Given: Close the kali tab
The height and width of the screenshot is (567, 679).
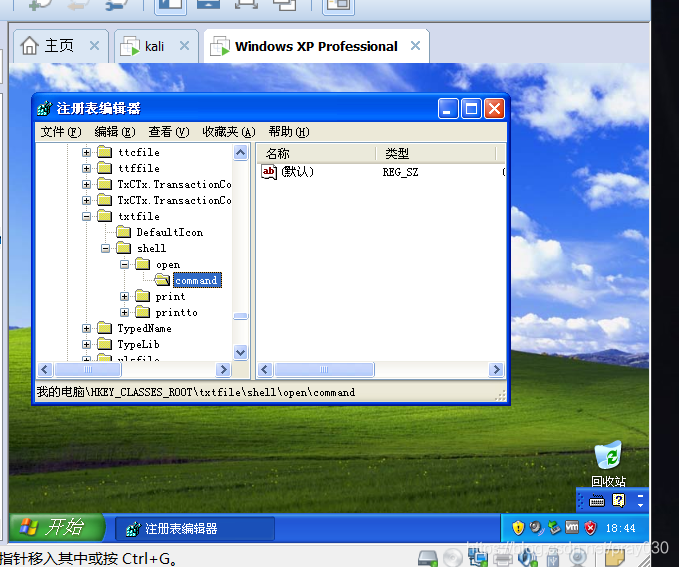Looking at the screenshot, I should pos(184,45).
